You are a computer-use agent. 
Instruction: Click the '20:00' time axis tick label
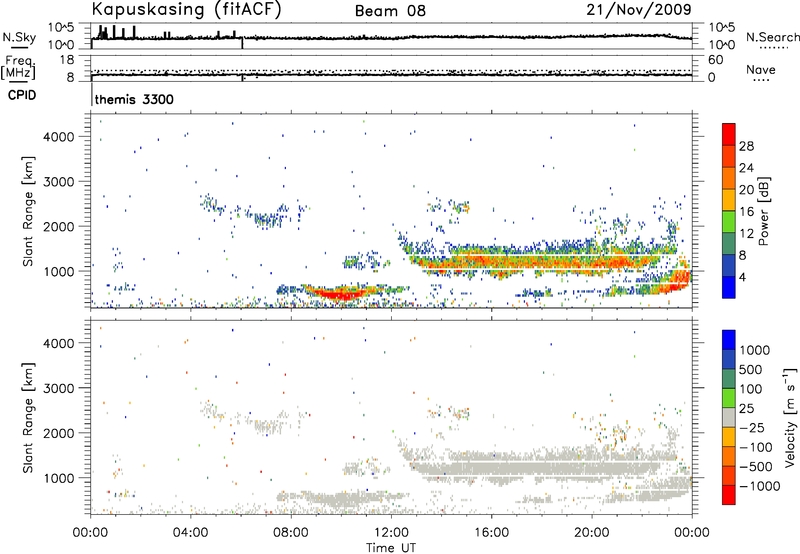(x=591, y=533)
